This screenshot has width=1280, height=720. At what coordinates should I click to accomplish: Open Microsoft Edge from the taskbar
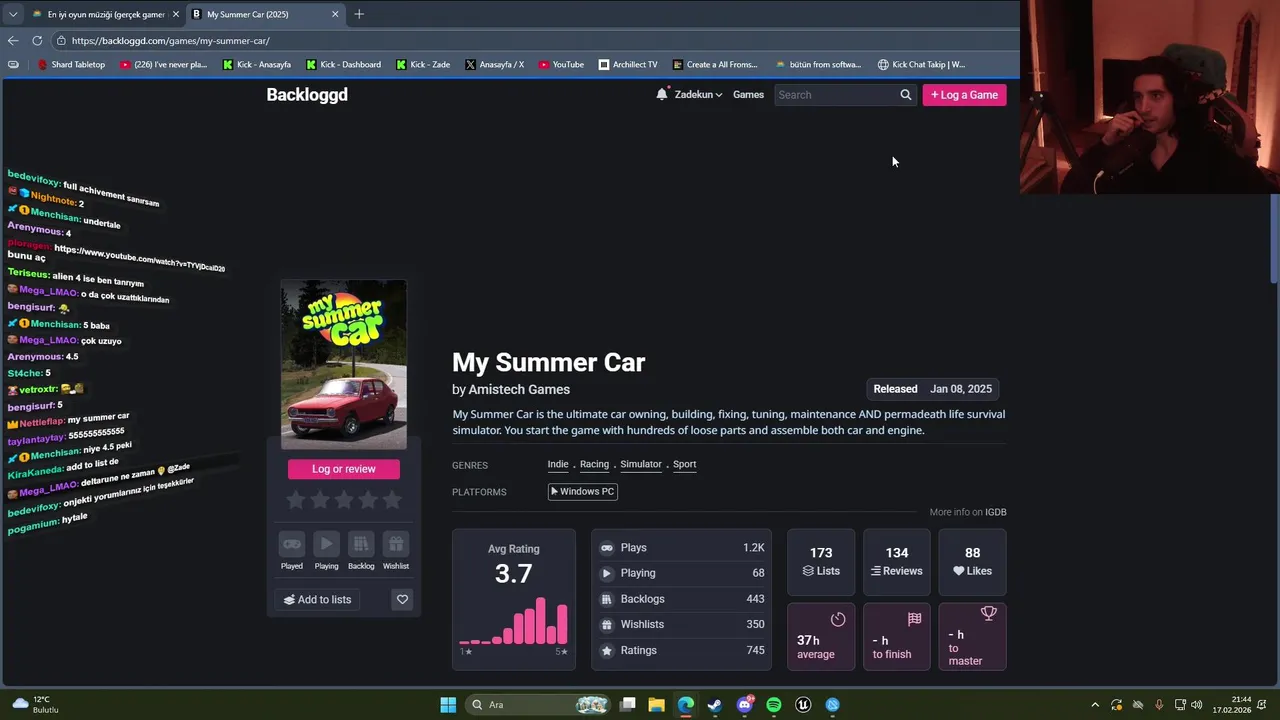[685, 705]
